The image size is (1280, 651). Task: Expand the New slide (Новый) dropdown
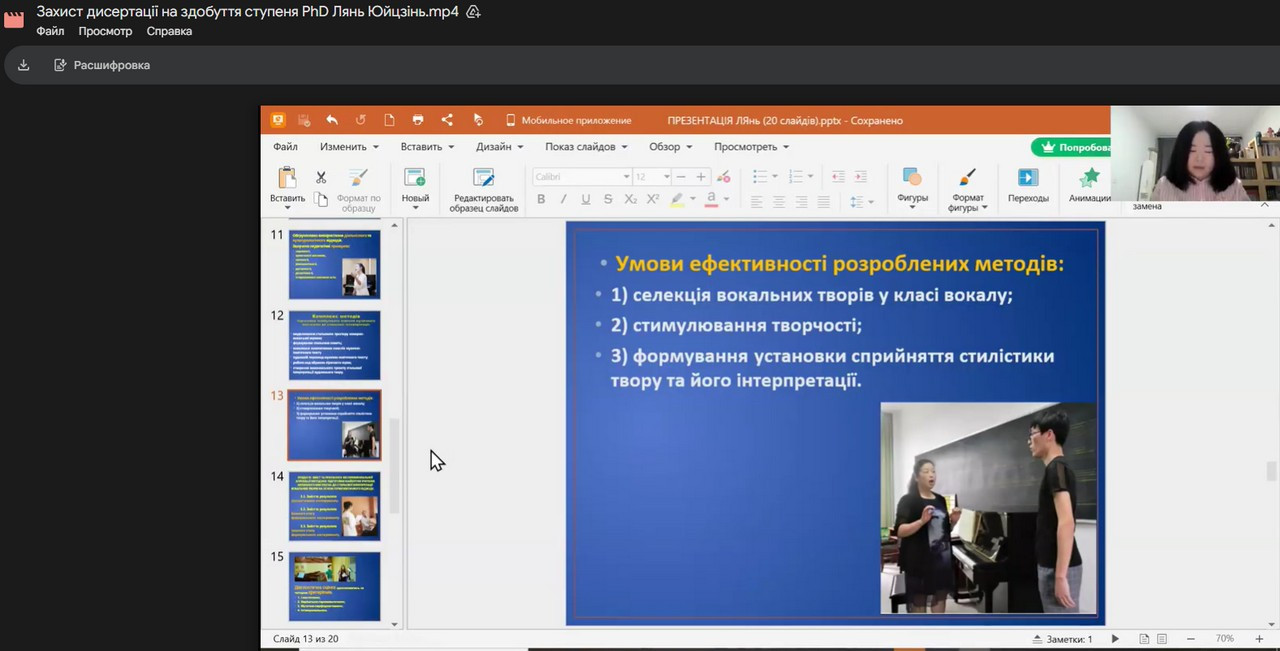tap(415, 208)
